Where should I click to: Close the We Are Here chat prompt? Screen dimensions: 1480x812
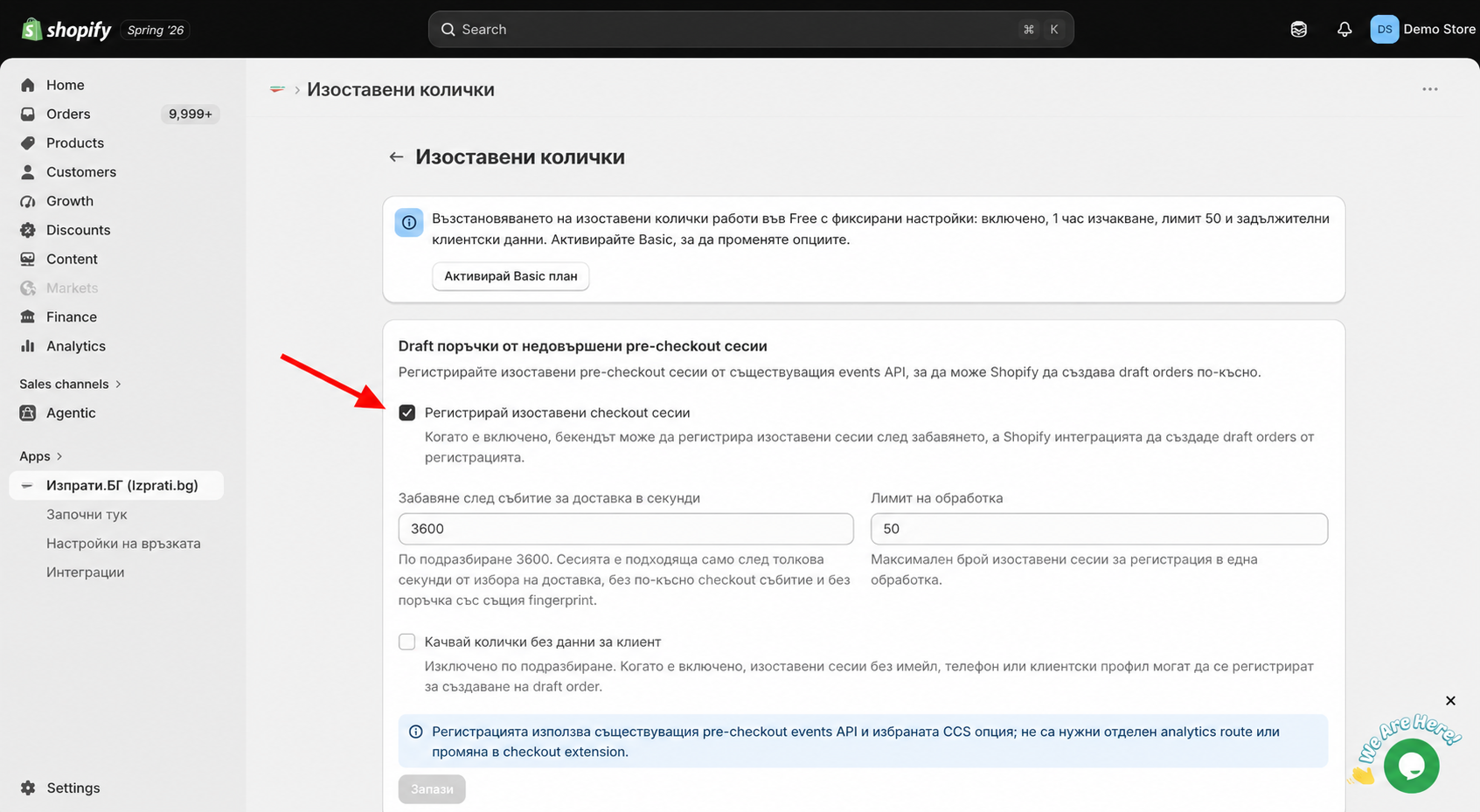pyautogui.click(x=1450, y=700)
